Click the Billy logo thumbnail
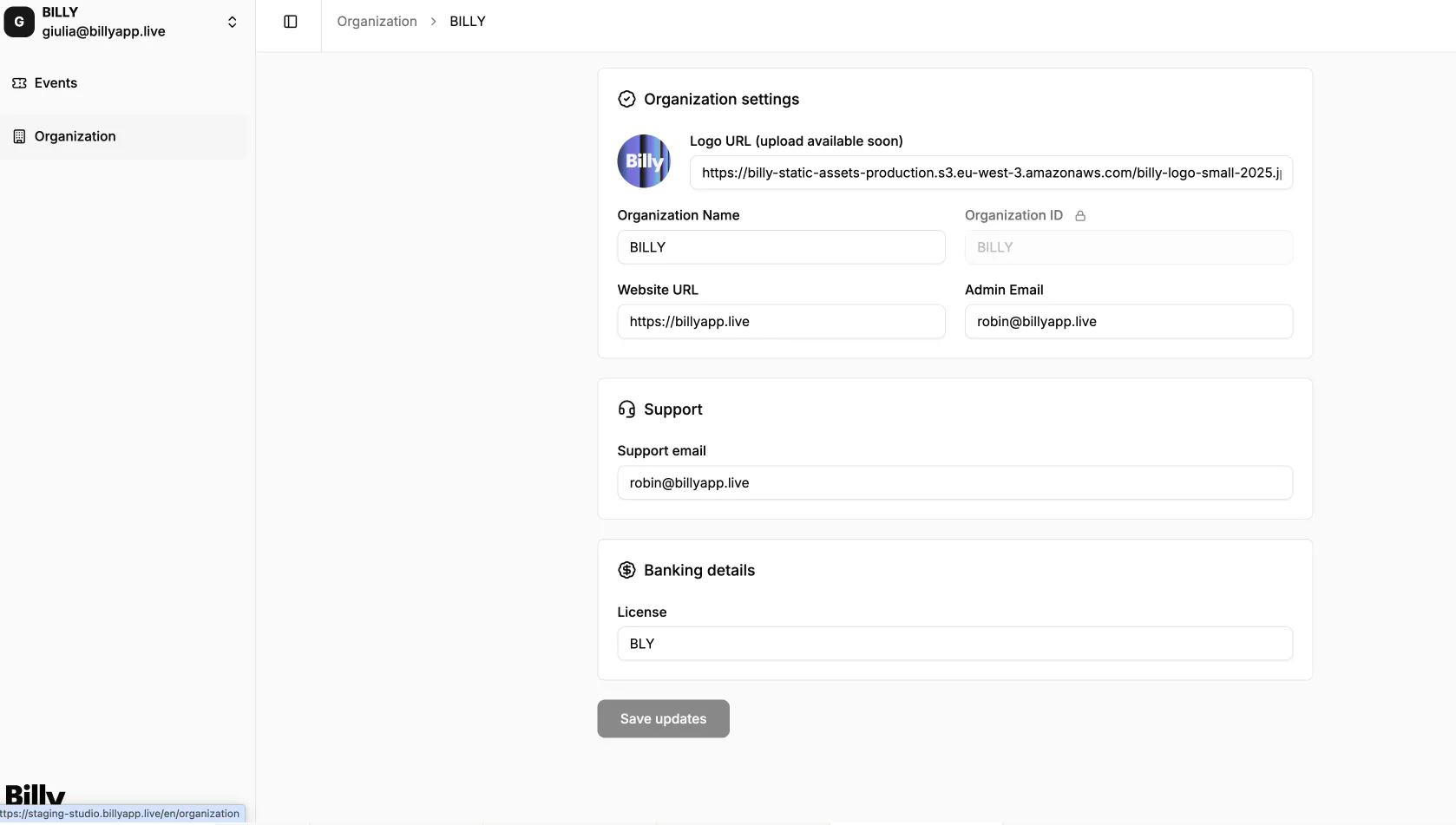1456x825 pixels. tap(644, 161)
